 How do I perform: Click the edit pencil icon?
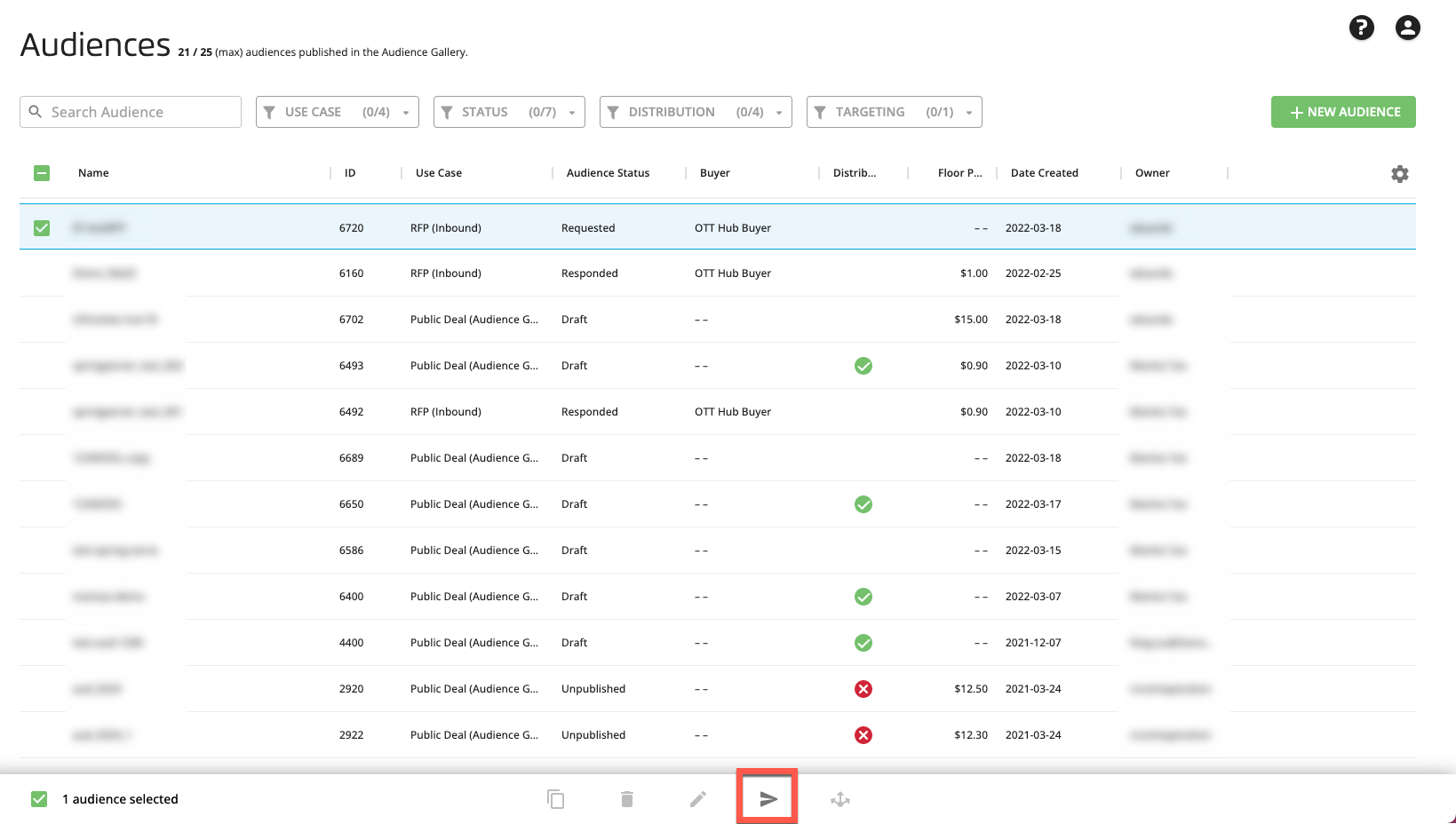tap(698, 799)
